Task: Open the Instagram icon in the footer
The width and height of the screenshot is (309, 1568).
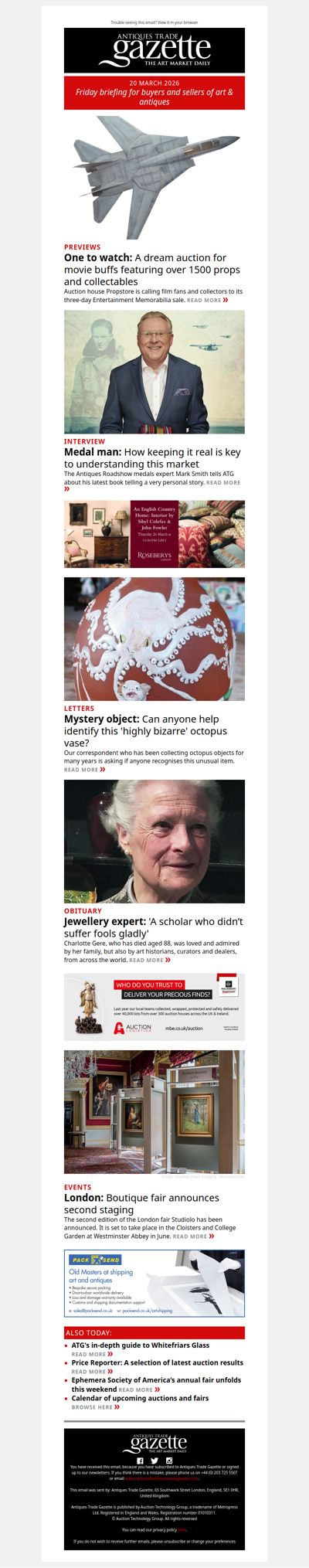Action: (169, 1461)
